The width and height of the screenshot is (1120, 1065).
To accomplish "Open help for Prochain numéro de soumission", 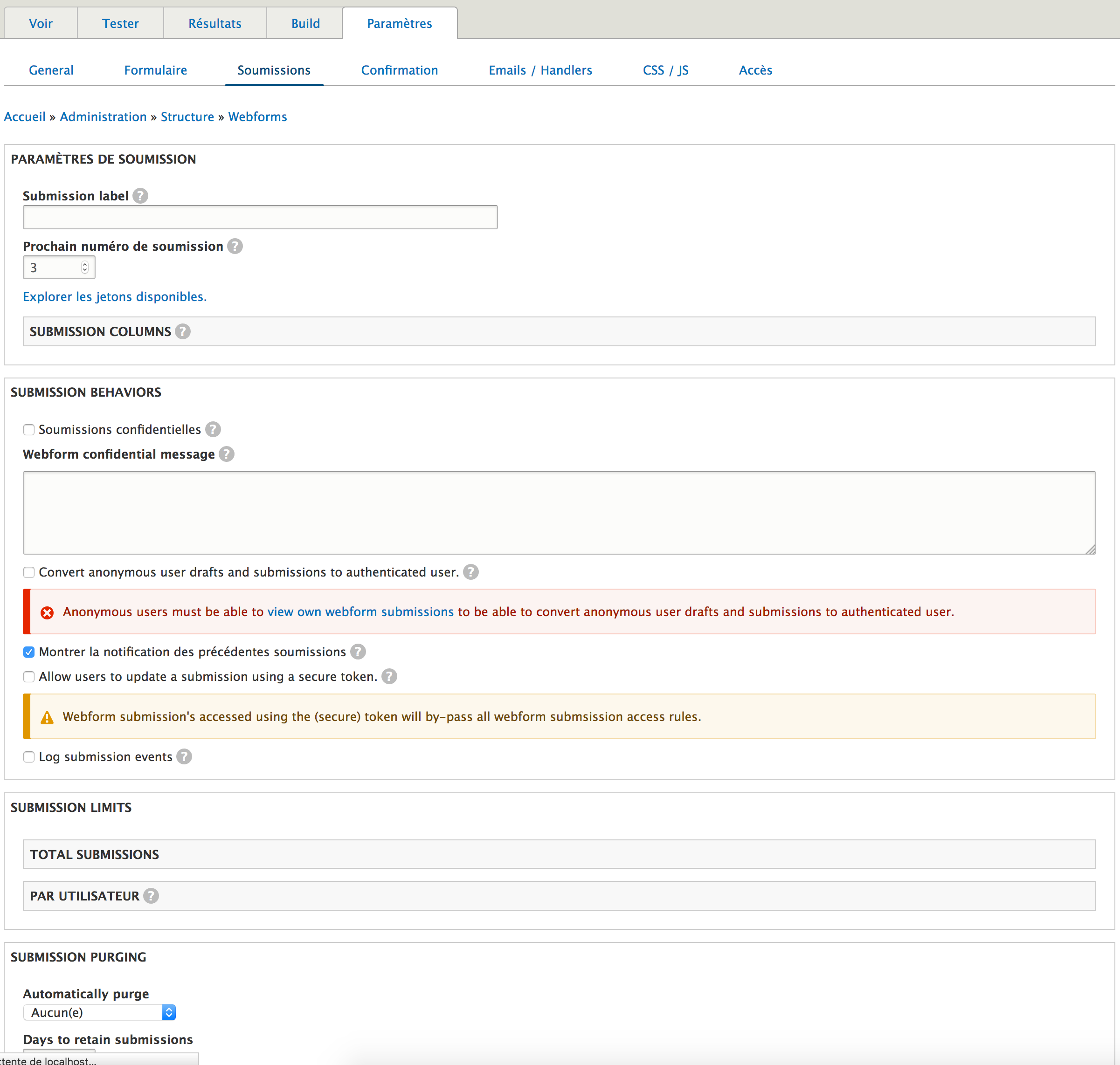I will 235,246.
